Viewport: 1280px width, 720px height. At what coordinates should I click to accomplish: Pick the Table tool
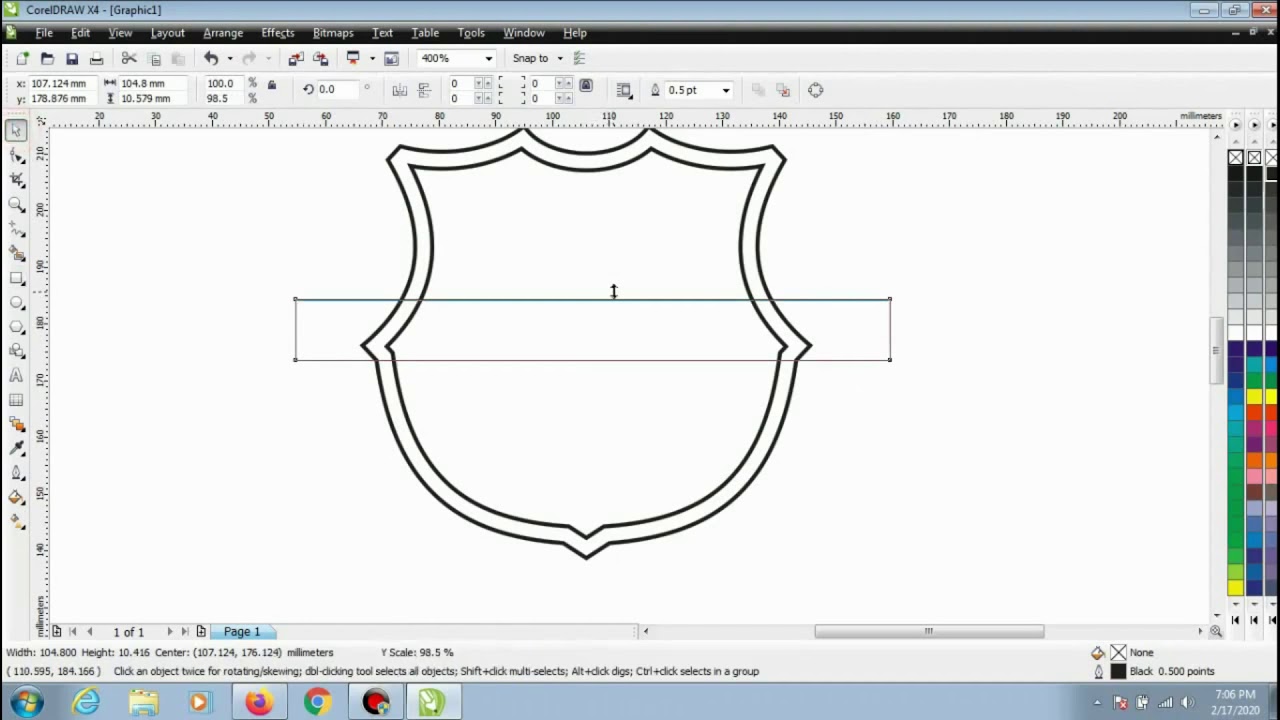point(16,400)
